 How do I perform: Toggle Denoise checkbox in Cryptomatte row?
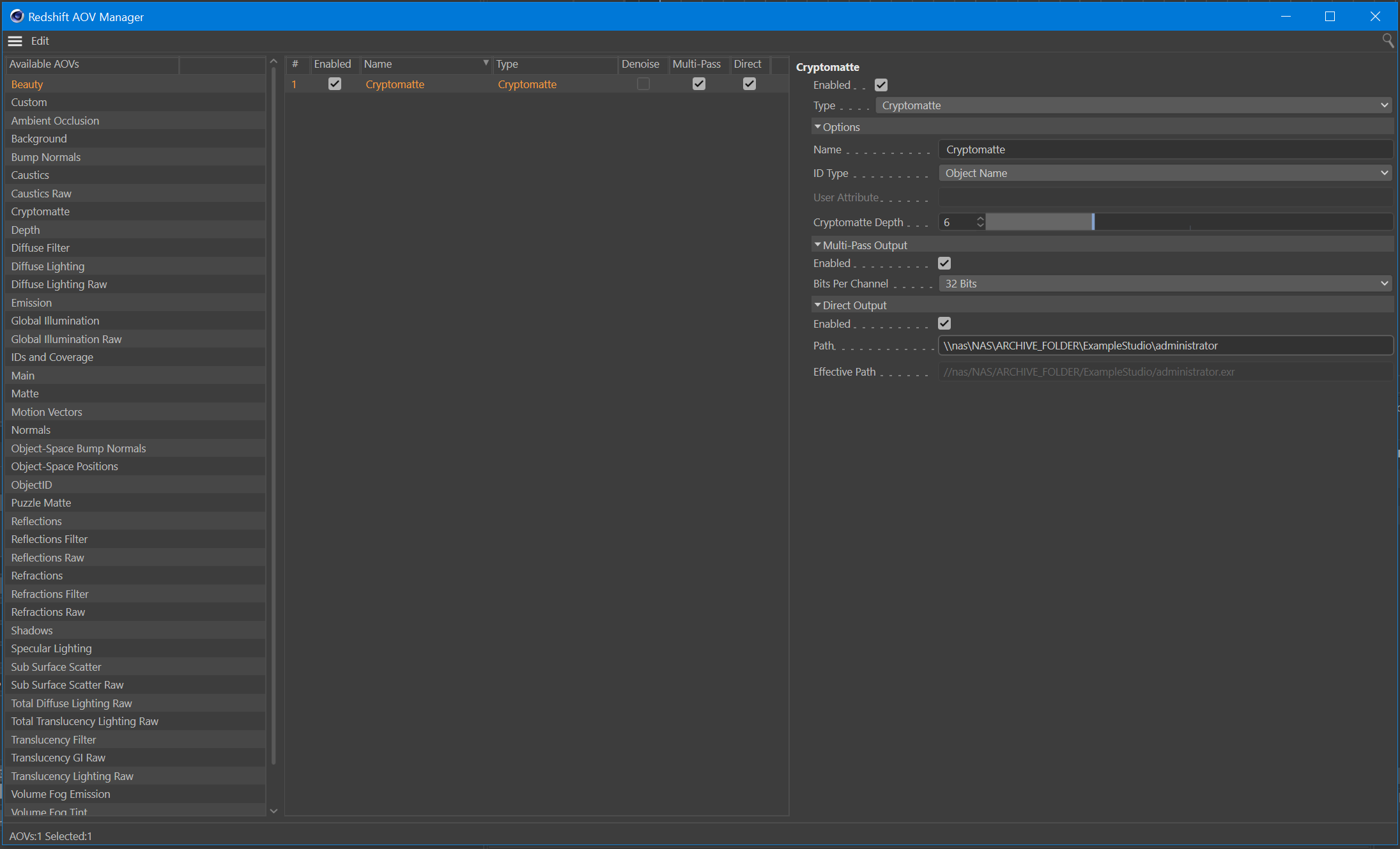pyautogui.click(x=643, y=84)
